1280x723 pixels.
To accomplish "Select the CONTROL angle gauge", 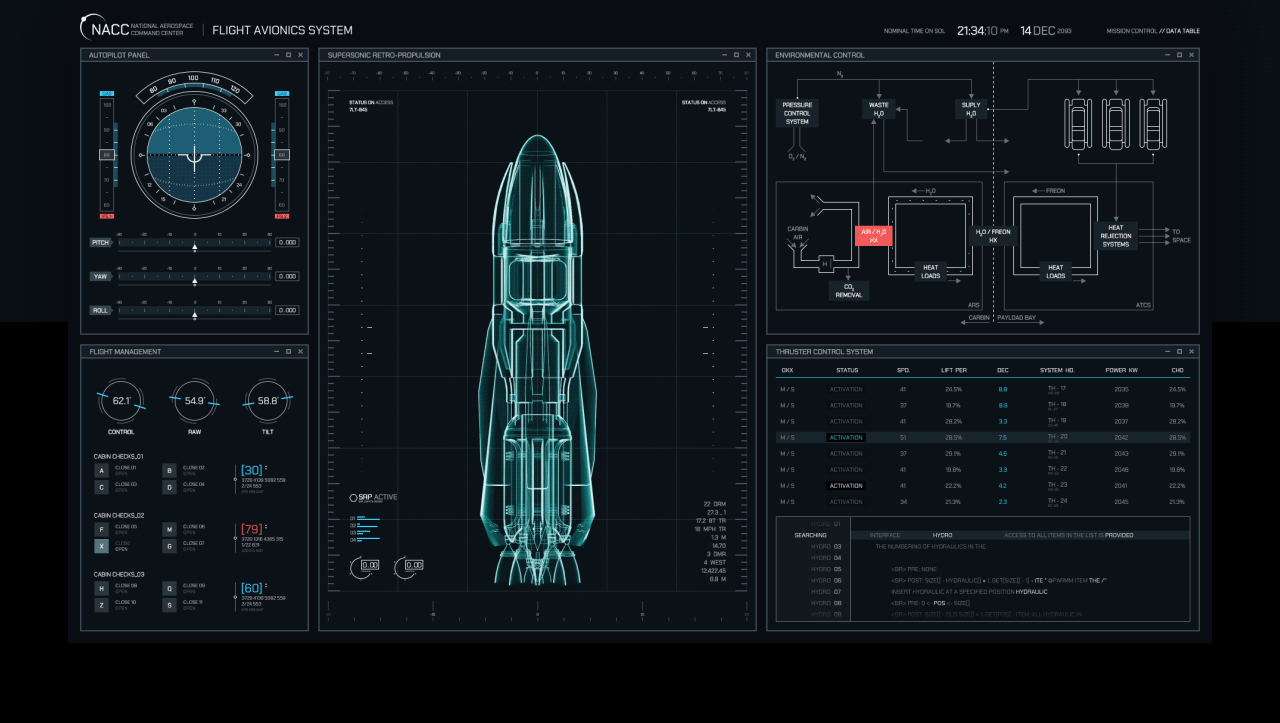I will (121, 401).
